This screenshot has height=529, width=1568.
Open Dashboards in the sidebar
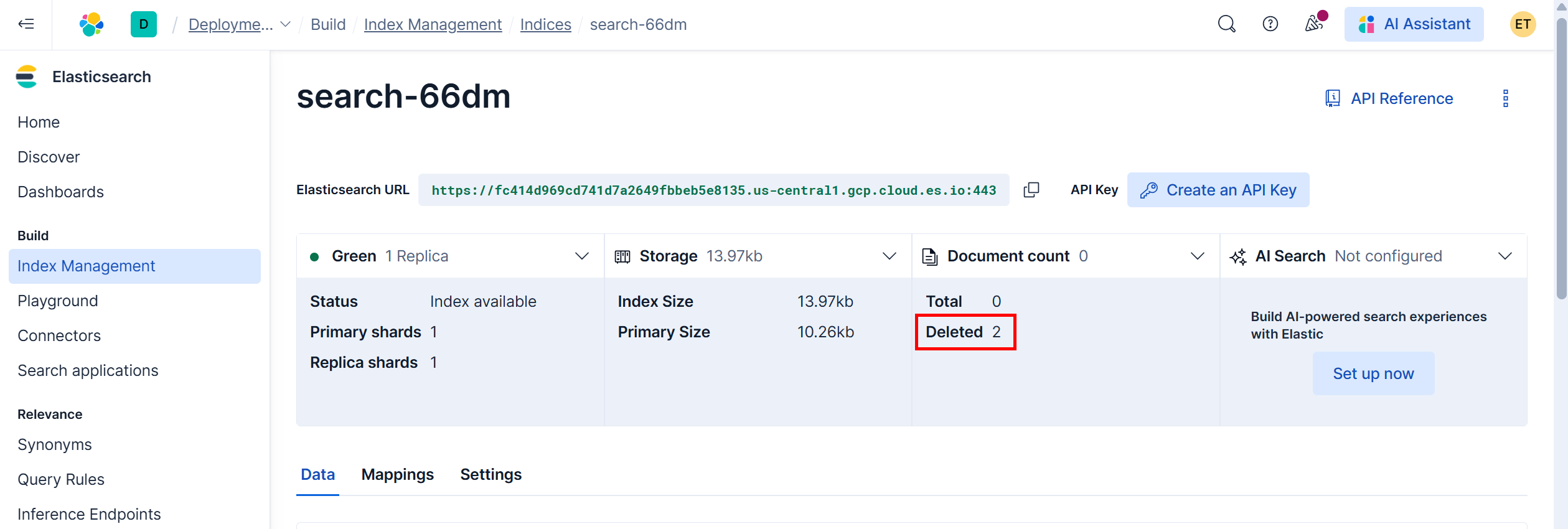[60, 192]
